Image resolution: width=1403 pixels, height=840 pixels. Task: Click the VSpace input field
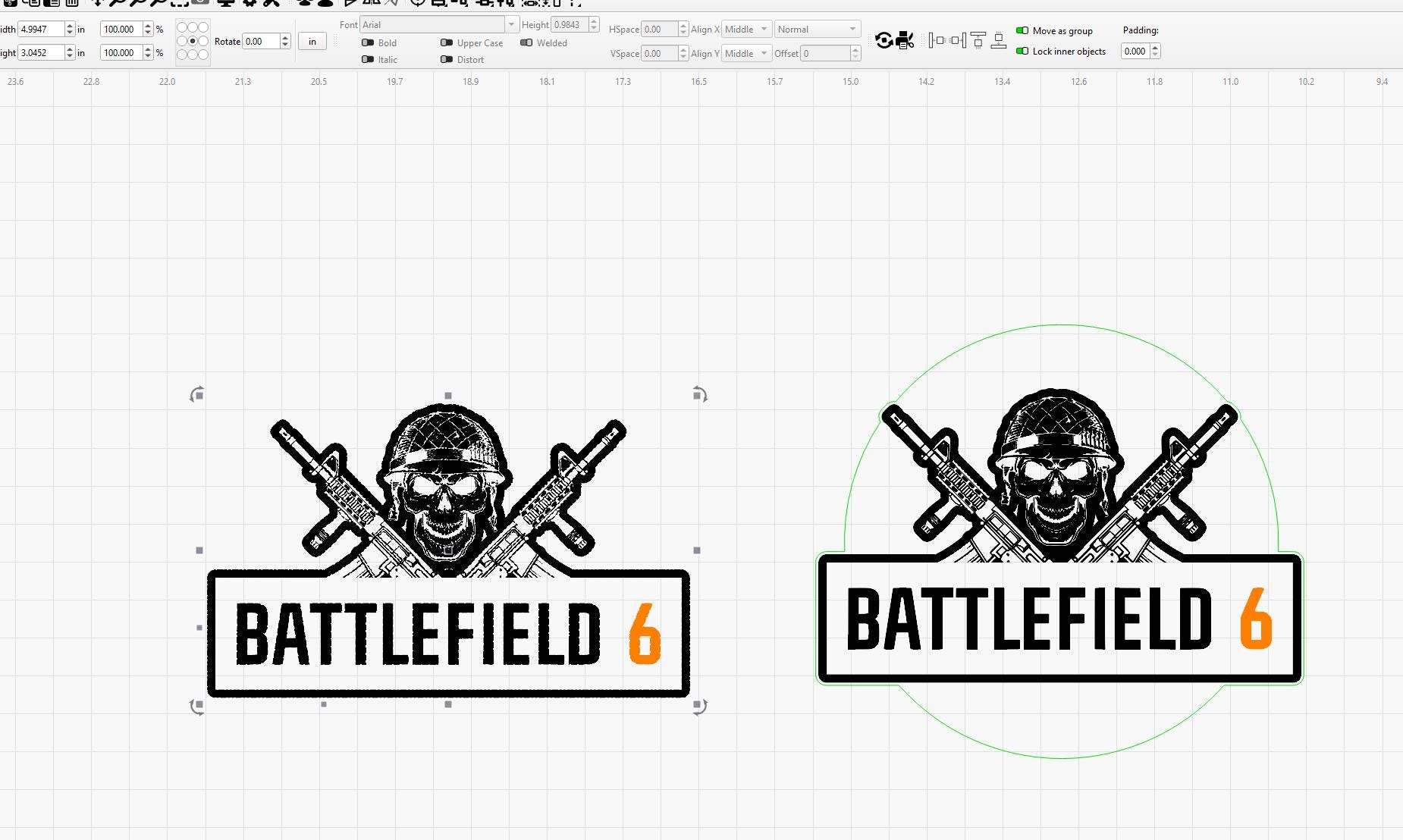tap(659, 53)
